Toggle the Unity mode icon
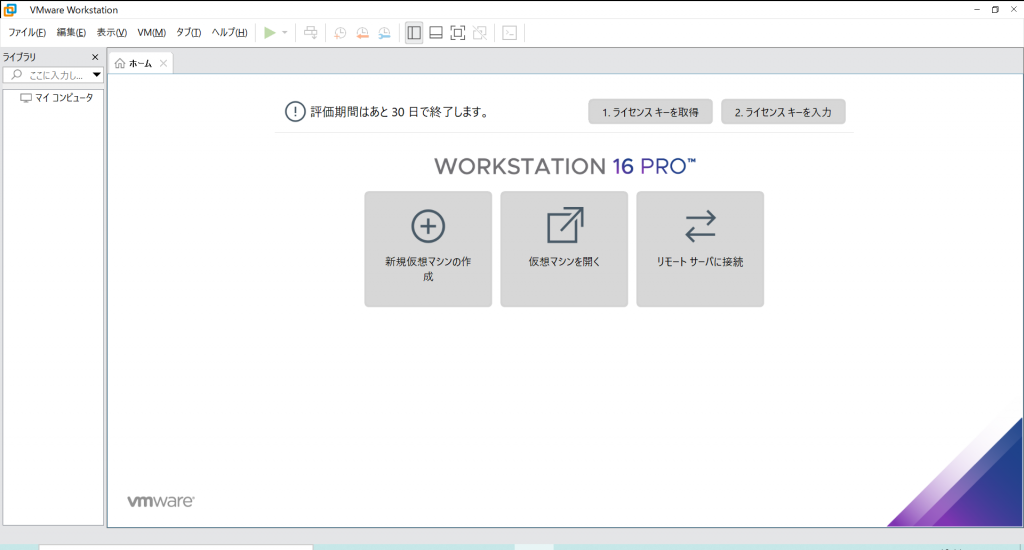The image size is (1024, 550). point(480,33)
